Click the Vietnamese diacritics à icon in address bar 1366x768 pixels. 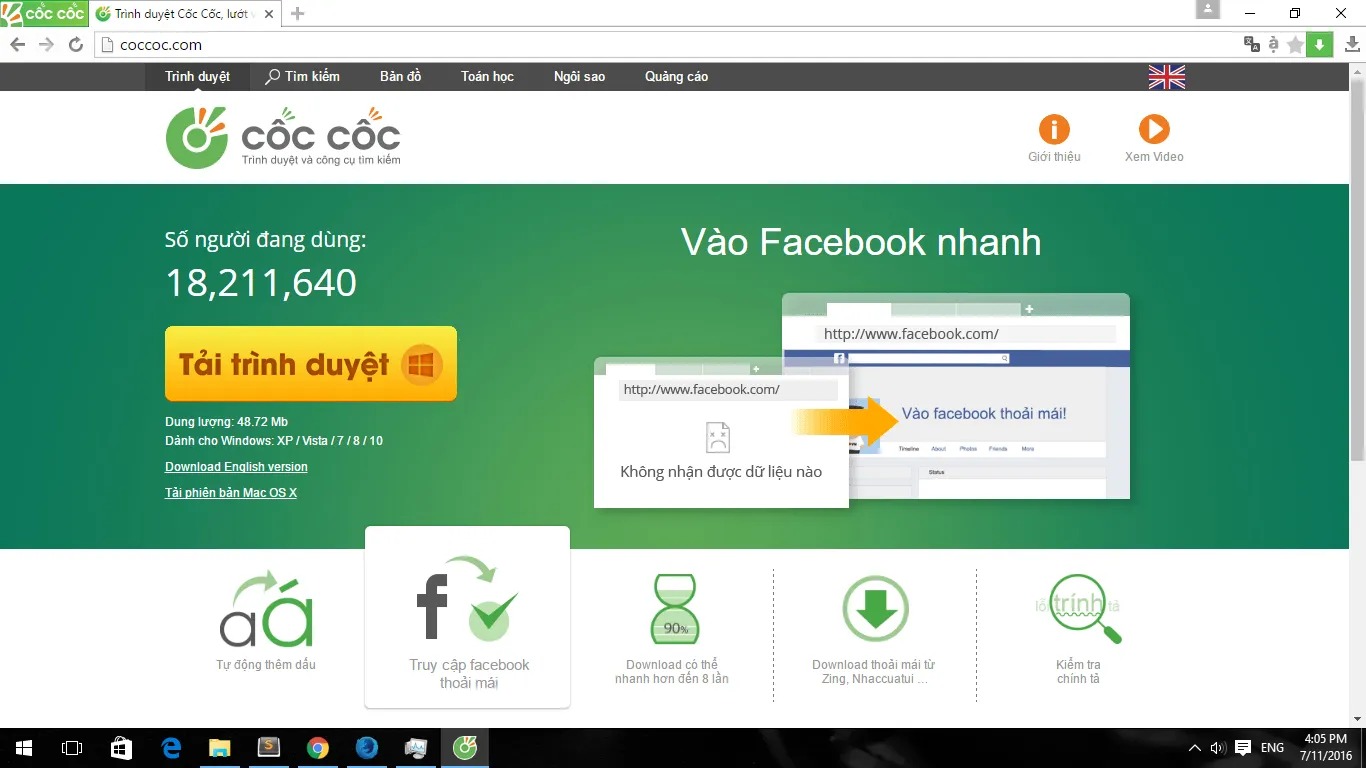point(1273,44)
